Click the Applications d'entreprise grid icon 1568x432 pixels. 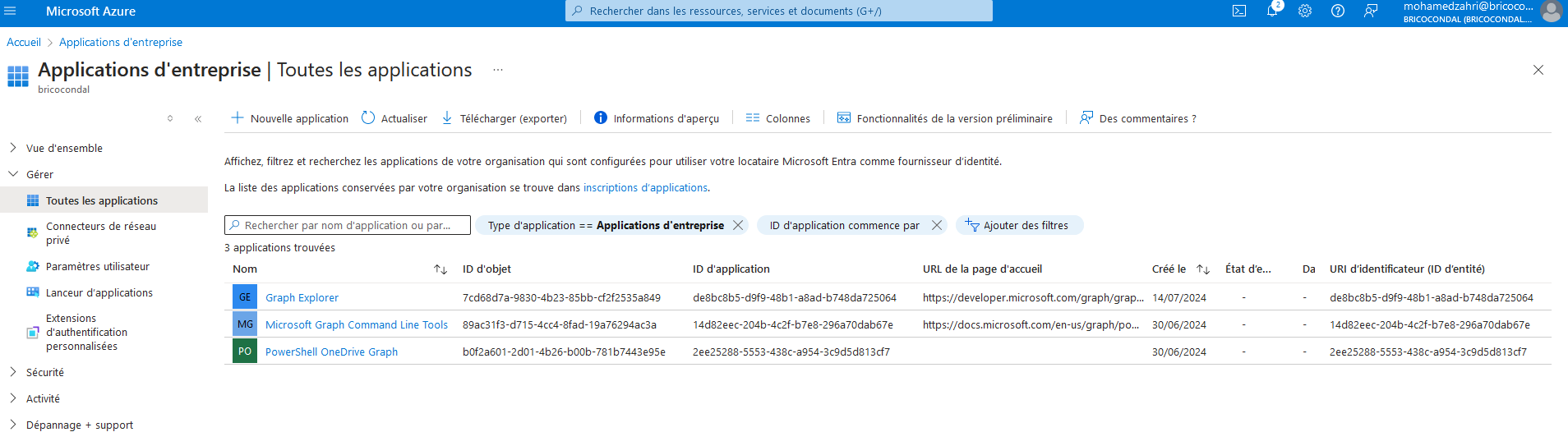[x=18, y=76]
